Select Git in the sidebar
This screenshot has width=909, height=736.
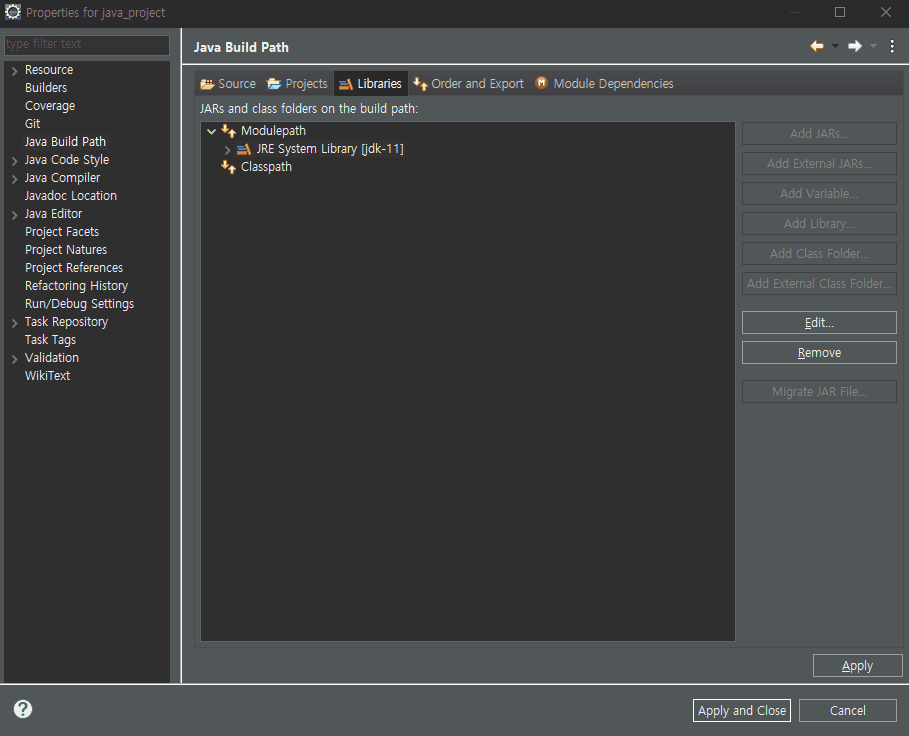tap(32, 124)
